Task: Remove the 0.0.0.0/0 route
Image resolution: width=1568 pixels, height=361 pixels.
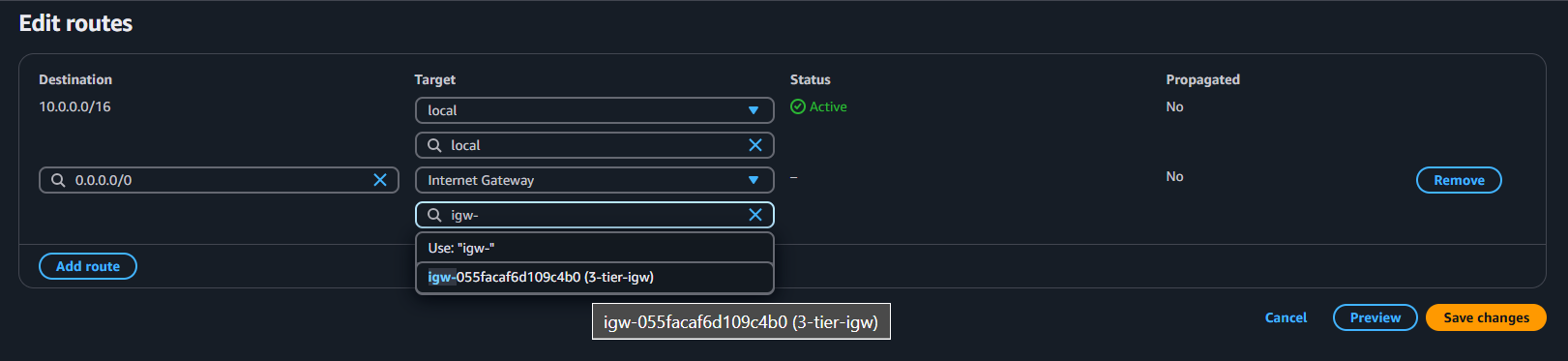Action: pos(1459,180)
